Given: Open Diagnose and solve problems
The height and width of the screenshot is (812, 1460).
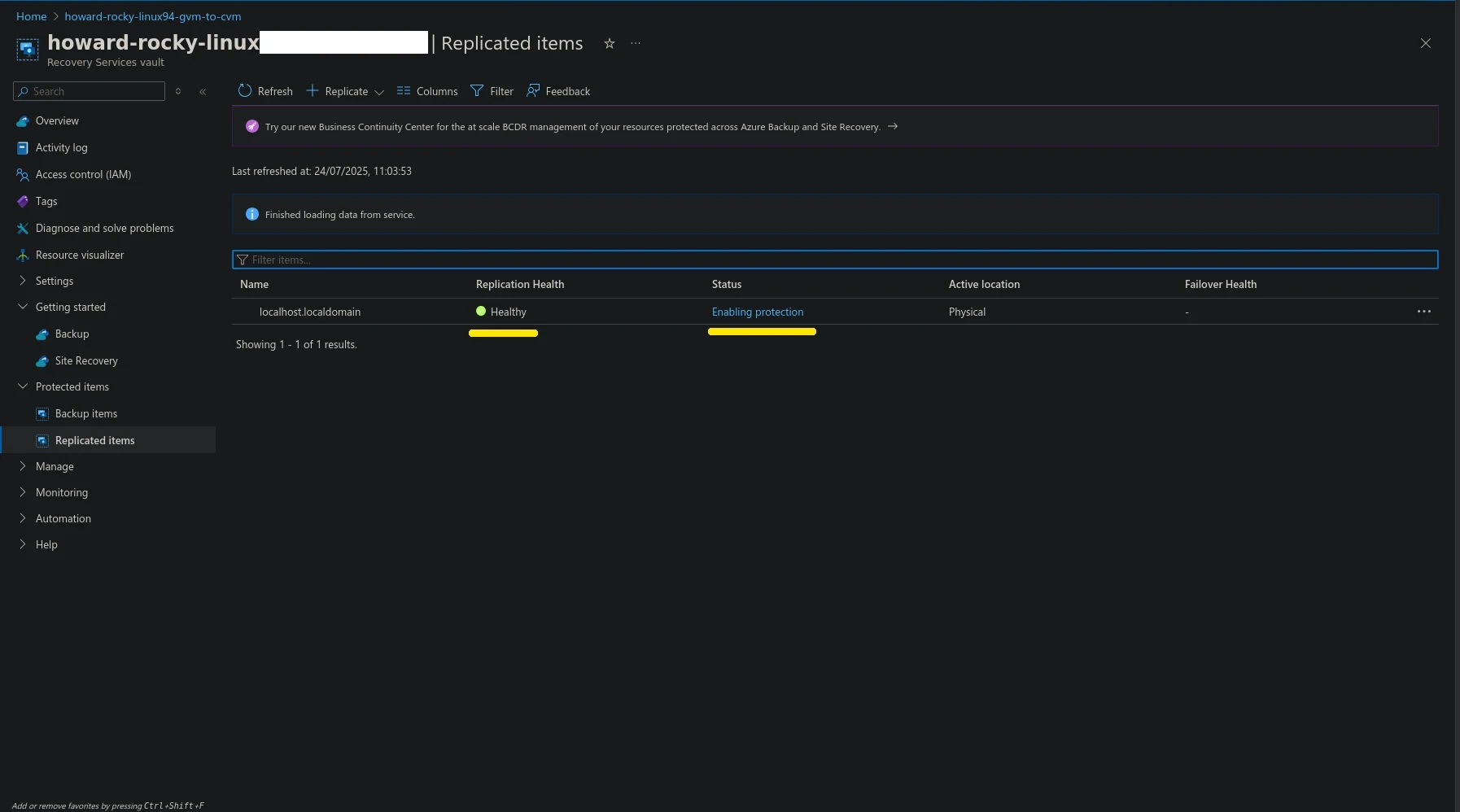Looking at the screenshot, I should point(104,228).
